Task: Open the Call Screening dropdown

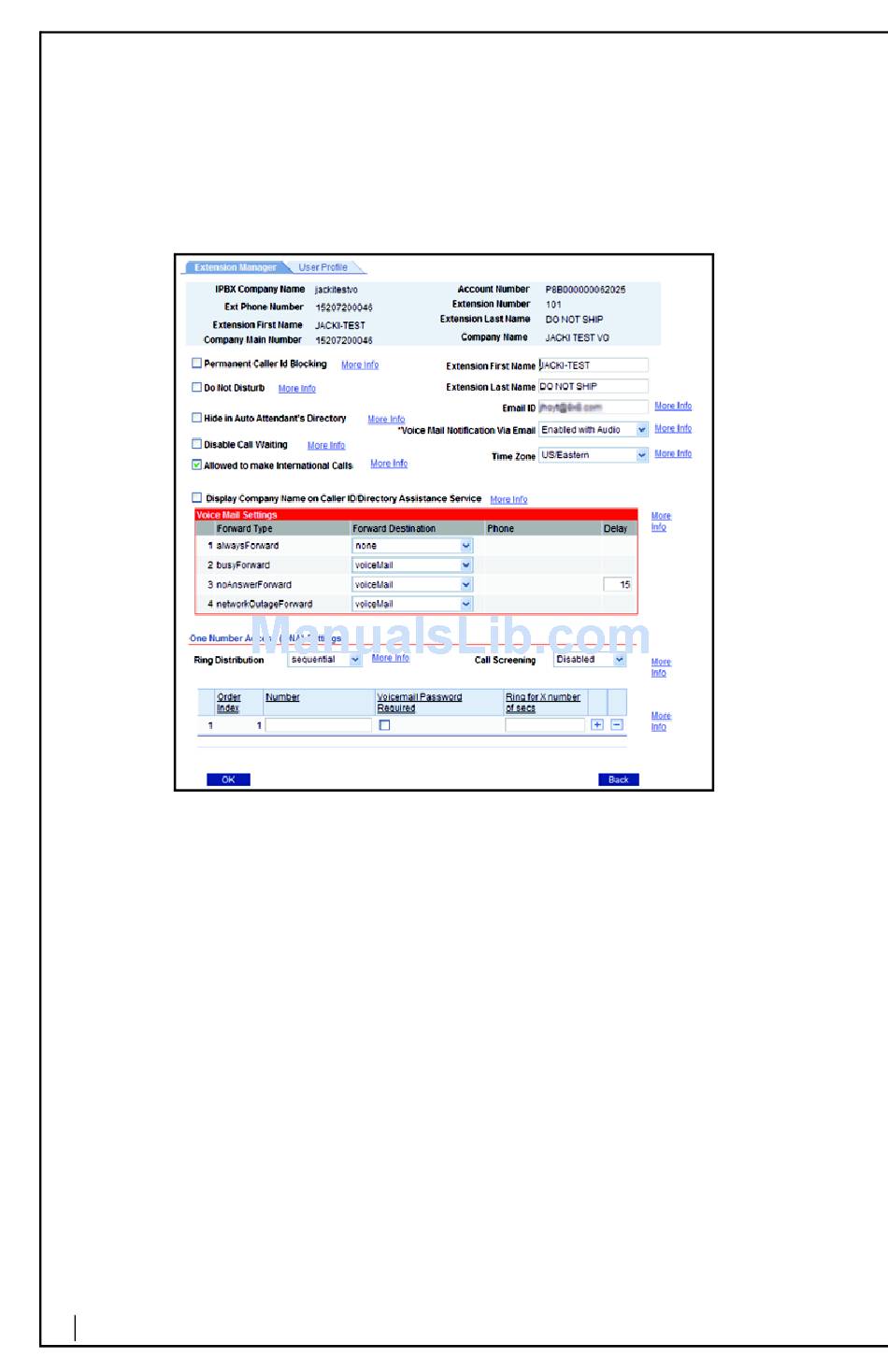Action: [590, 660]
